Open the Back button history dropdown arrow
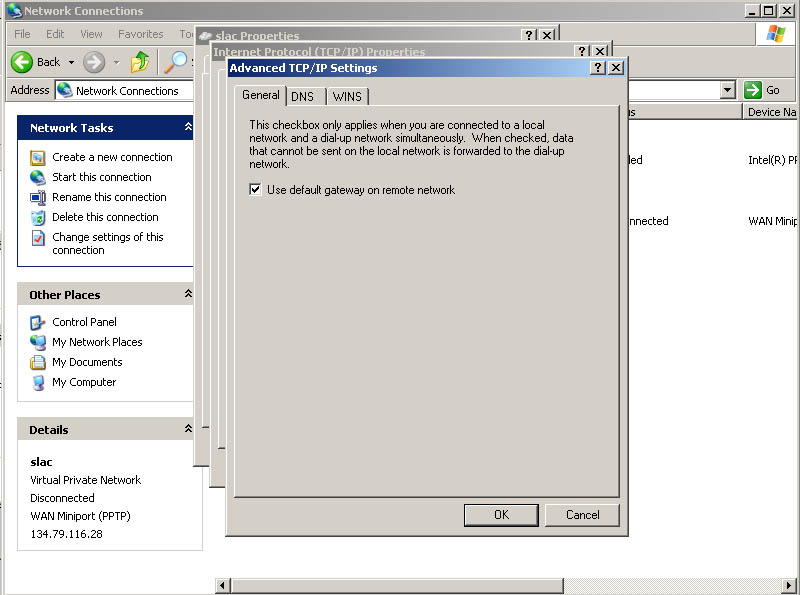The width and height of the screenshot is (800, 595). click(71, 62)
